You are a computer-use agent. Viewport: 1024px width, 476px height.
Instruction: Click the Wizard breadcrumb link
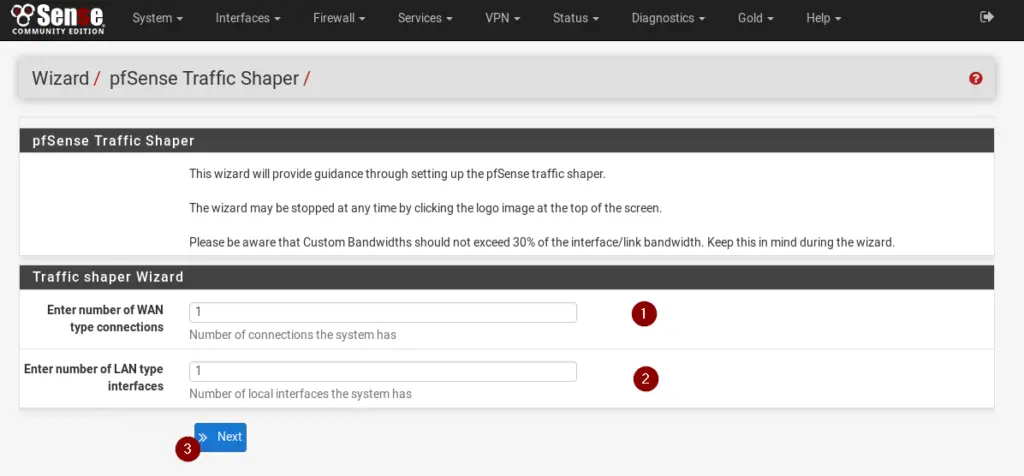(x=60, y=78)
